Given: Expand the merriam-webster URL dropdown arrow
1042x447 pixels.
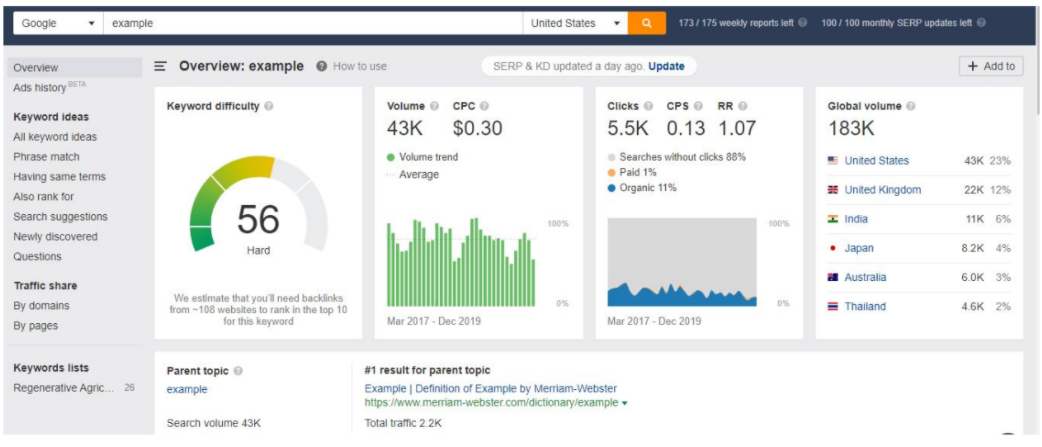Looking at the screenshot, I should tap(625, 404).
